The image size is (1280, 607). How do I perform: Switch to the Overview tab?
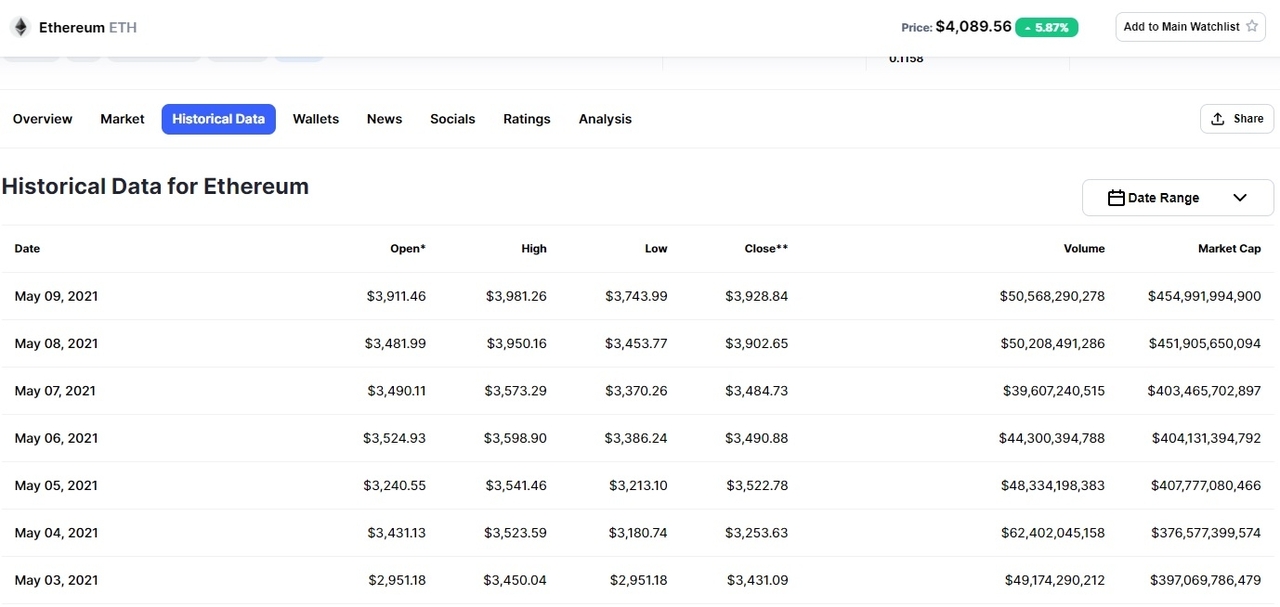click(42, 119)
